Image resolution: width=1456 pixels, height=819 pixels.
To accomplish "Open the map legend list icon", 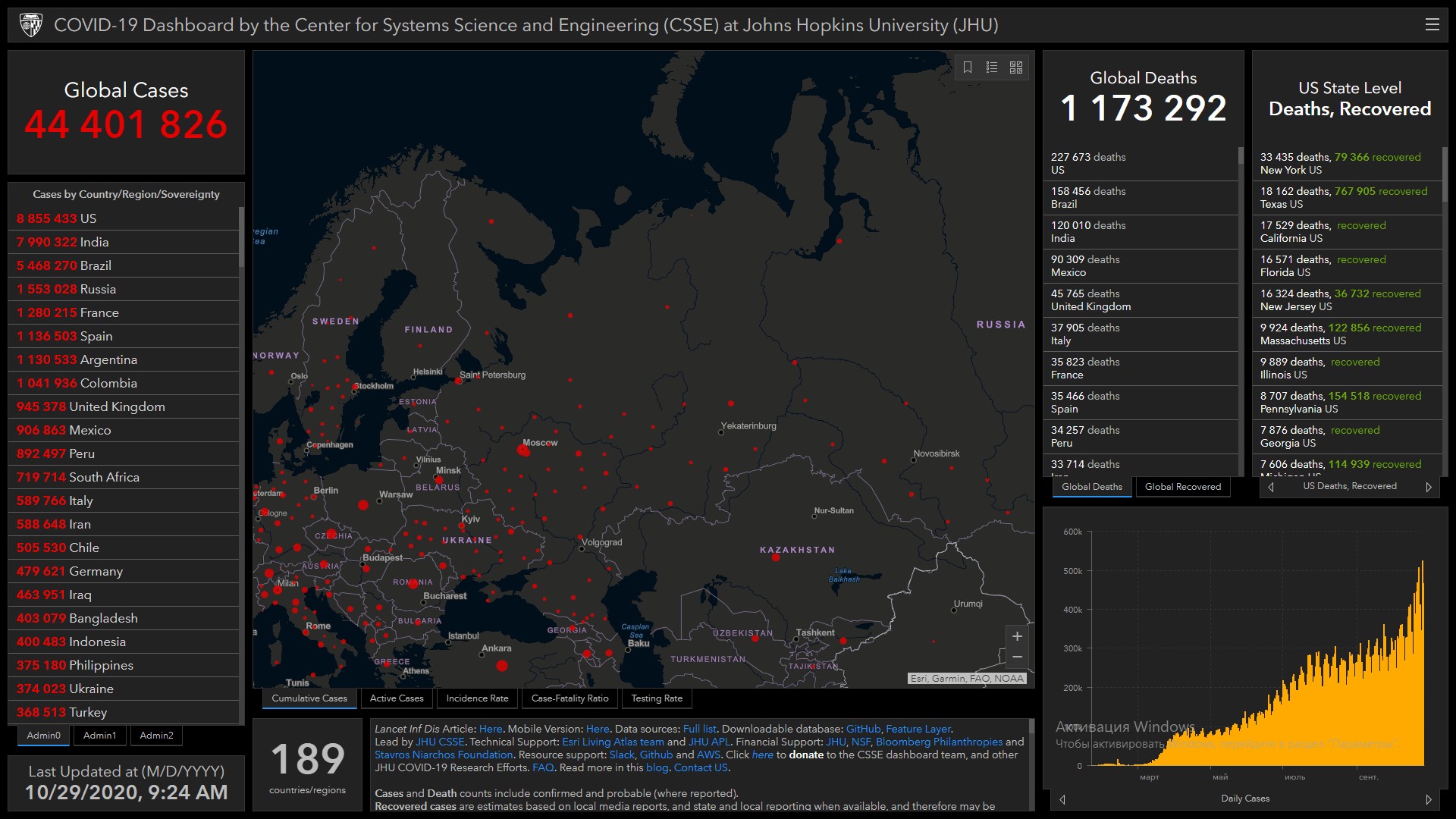I will pyautogui.click(x=992, y=67).
